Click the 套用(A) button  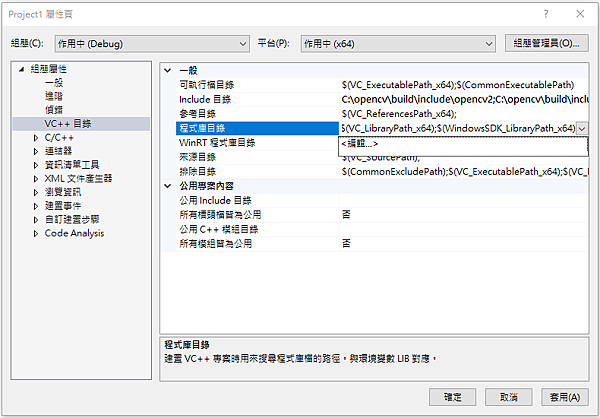(x=565, y=397)
